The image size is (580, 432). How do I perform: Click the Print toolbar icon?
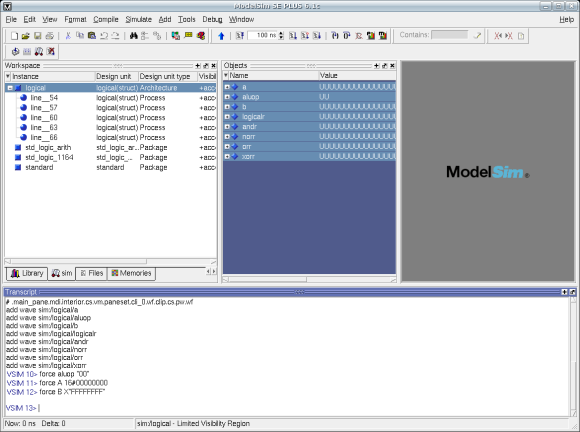pos(49,36)
